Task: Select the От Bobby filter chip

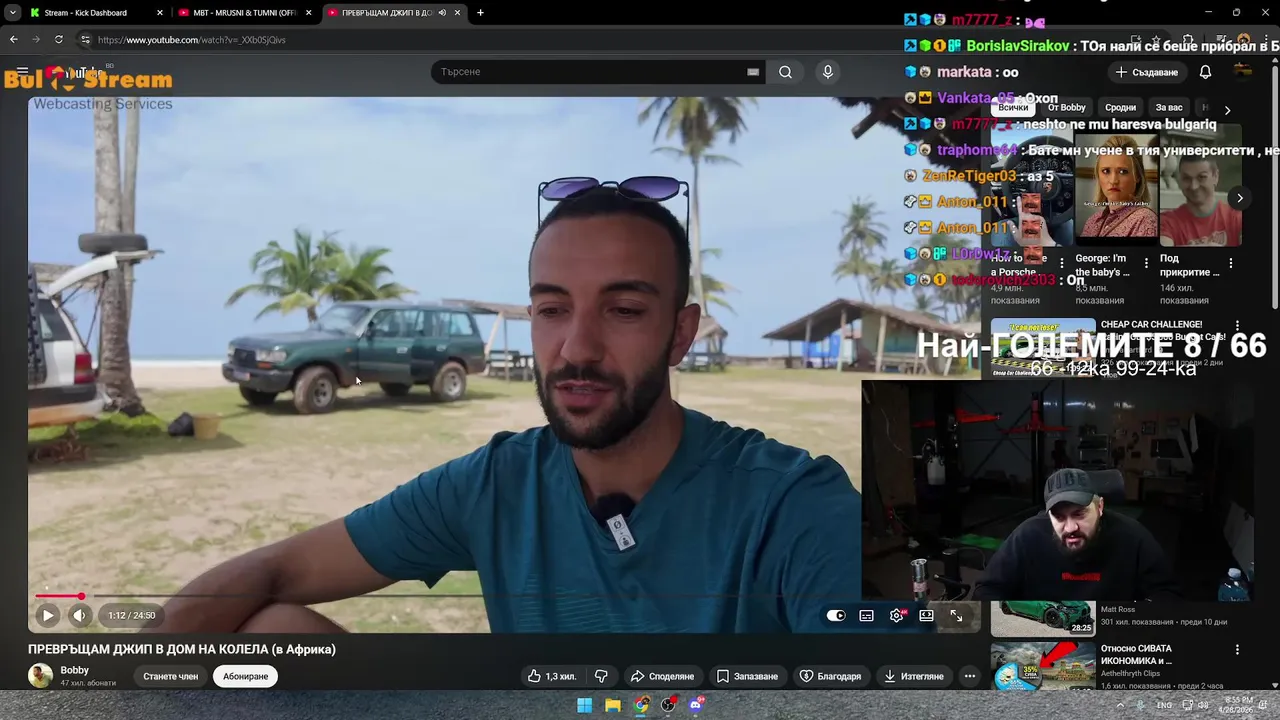Action: [x=1066, y=108]
